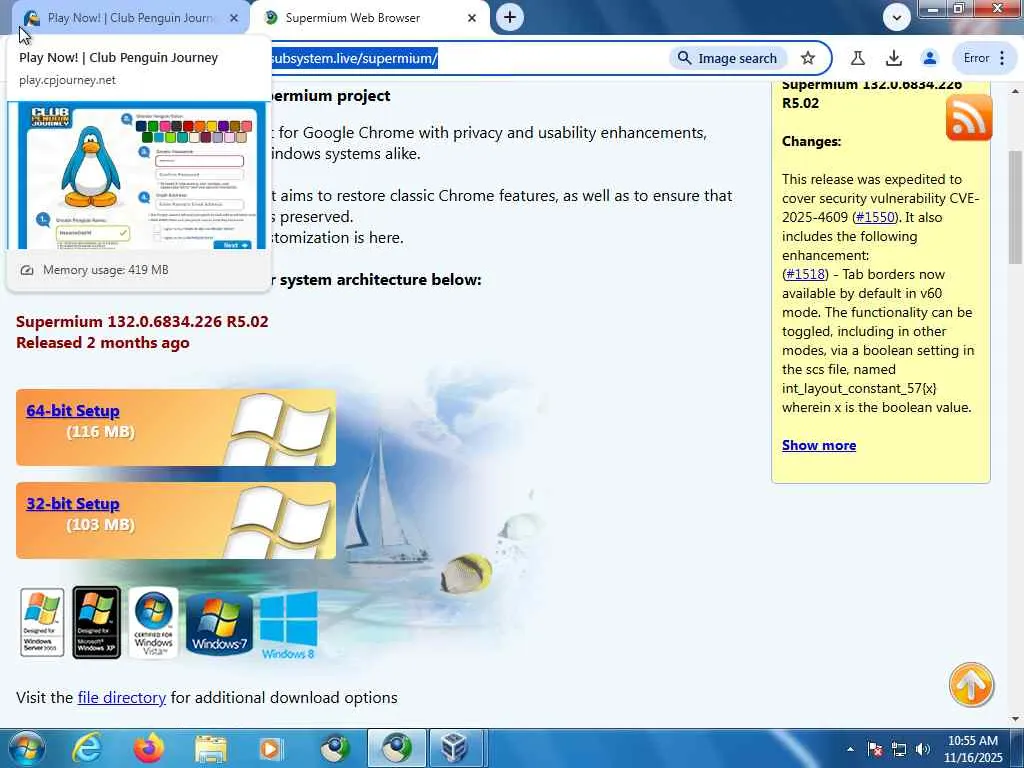Open the VirtualBox cube icon in taskbar
The image size is (1024, 768).
tap(455, 748)
